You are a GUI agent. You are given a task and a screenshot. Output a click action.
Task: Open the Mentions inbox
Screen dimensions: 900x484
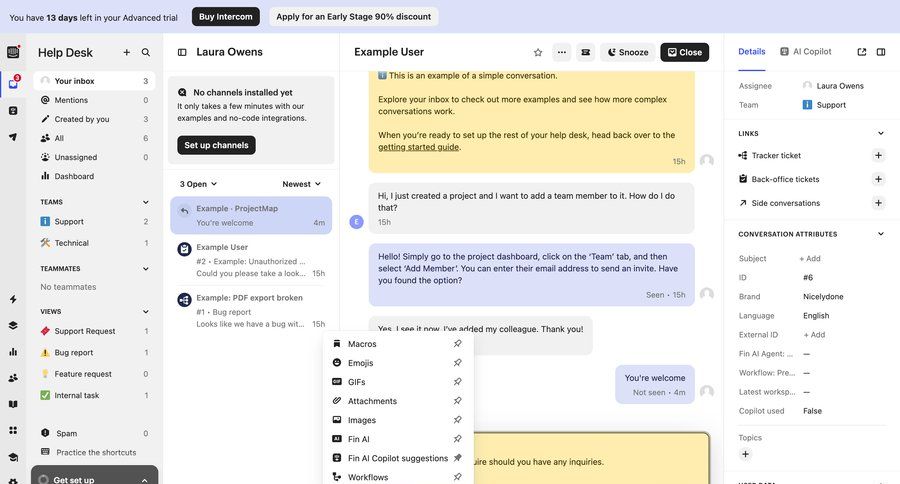pos(94,100)
